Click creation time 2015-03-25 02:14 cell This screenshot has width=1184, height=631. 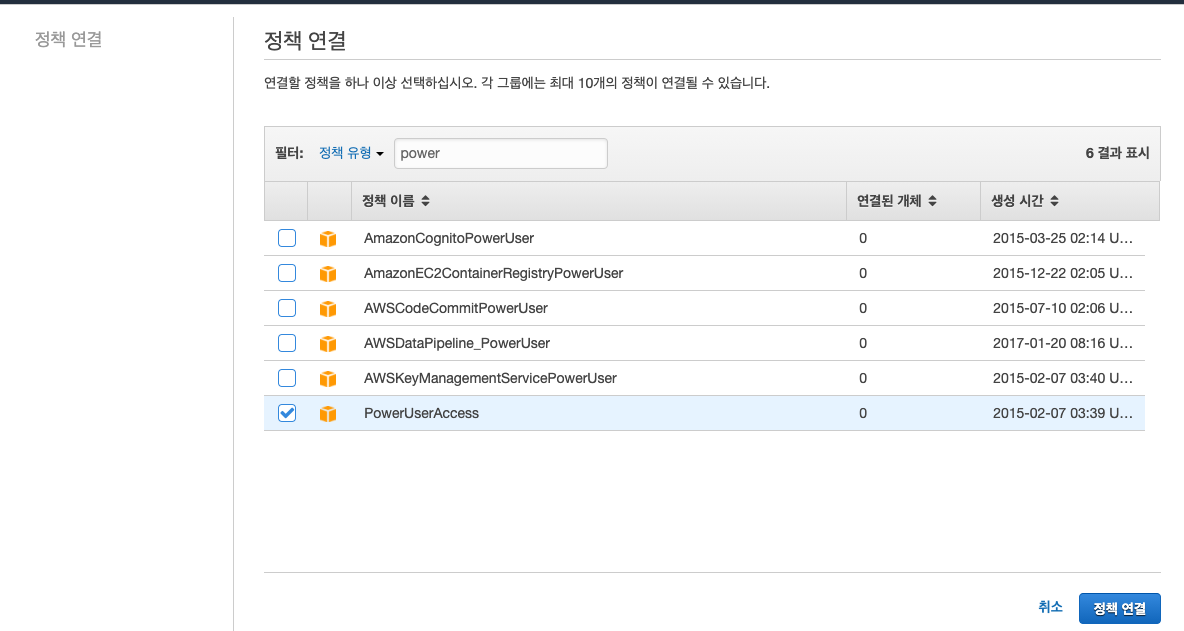coord(1062,239)
